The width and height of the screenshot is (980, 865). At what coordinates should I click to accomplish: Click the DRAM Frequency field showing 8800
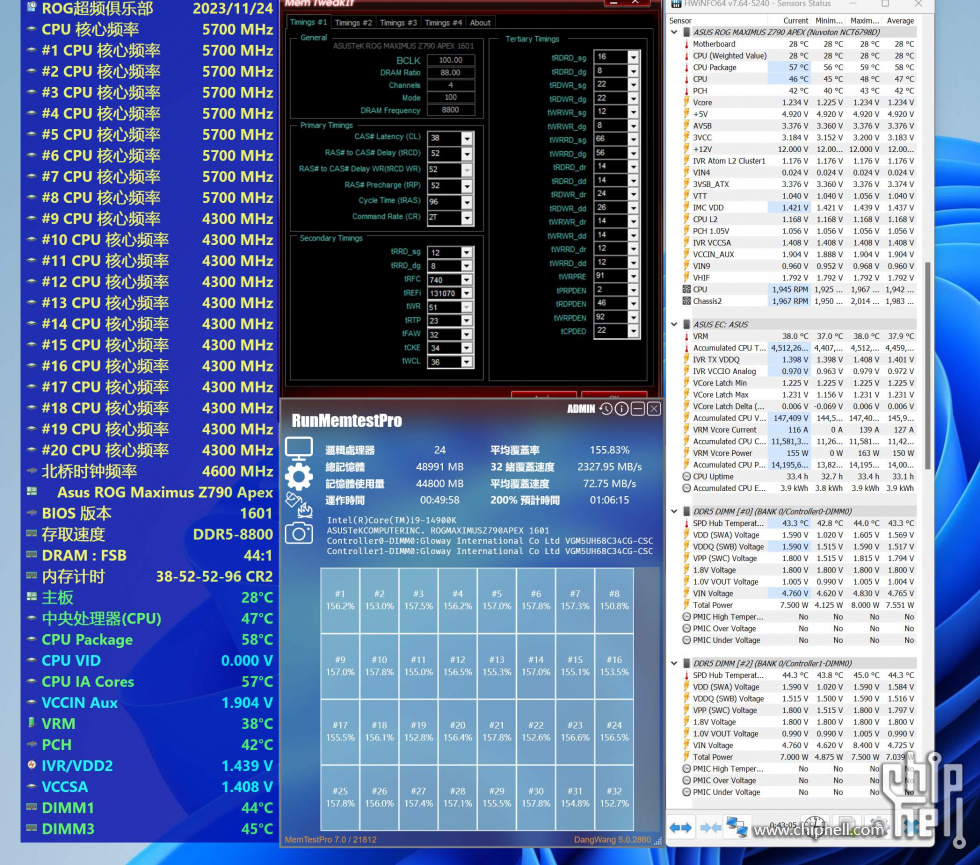(451, 110)
